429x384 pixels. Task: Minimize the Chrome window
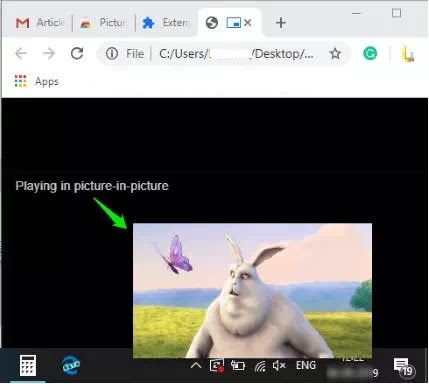click(356, 13)
